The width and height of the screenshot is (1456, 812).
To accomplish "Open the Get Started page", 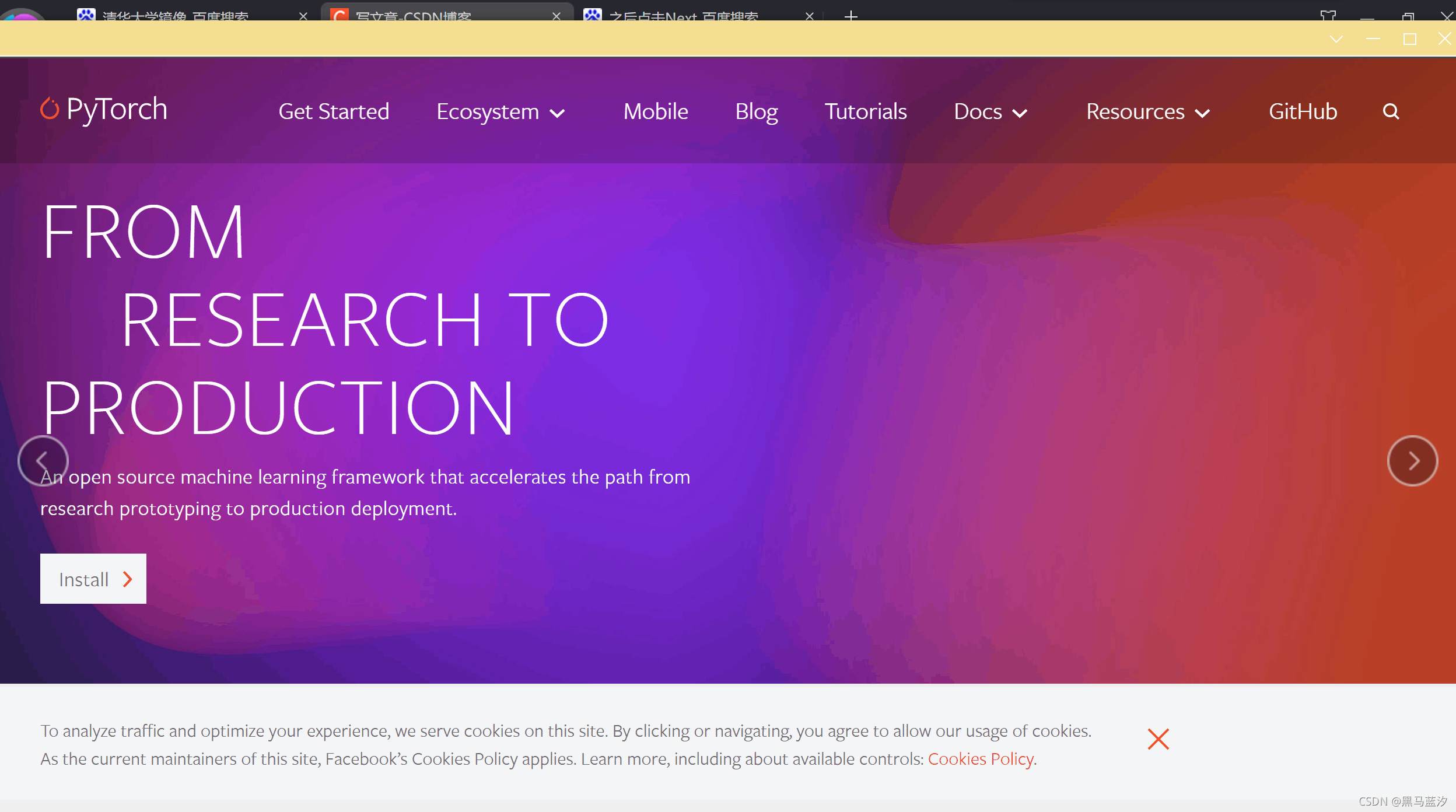I will click(334, 112).
